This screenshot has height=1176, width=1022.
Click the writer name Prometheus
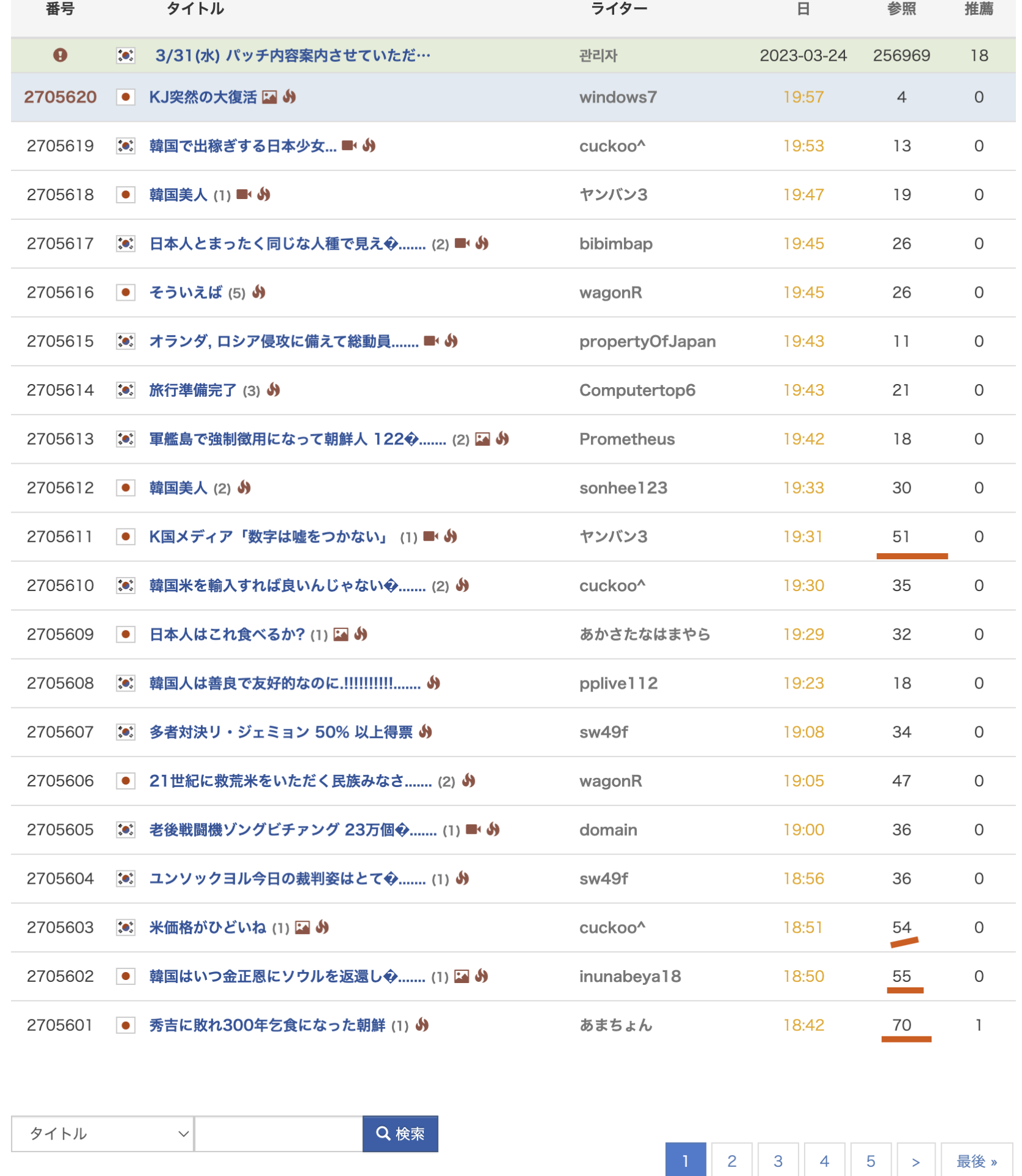[627, 439]
